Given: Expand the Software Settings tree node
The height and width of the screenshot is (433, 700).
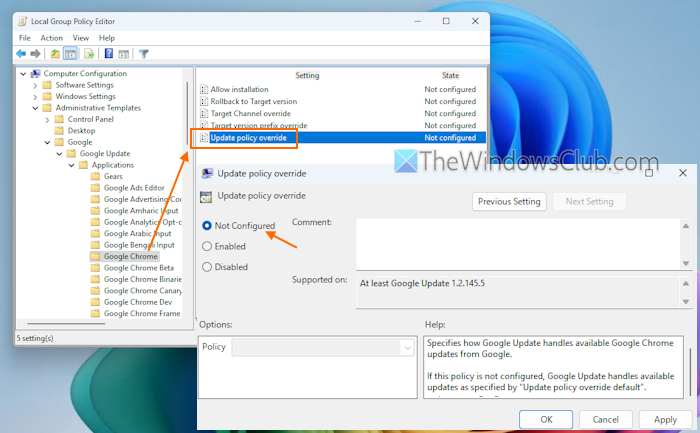Looking at the screenshot, I should click(35, 85).
